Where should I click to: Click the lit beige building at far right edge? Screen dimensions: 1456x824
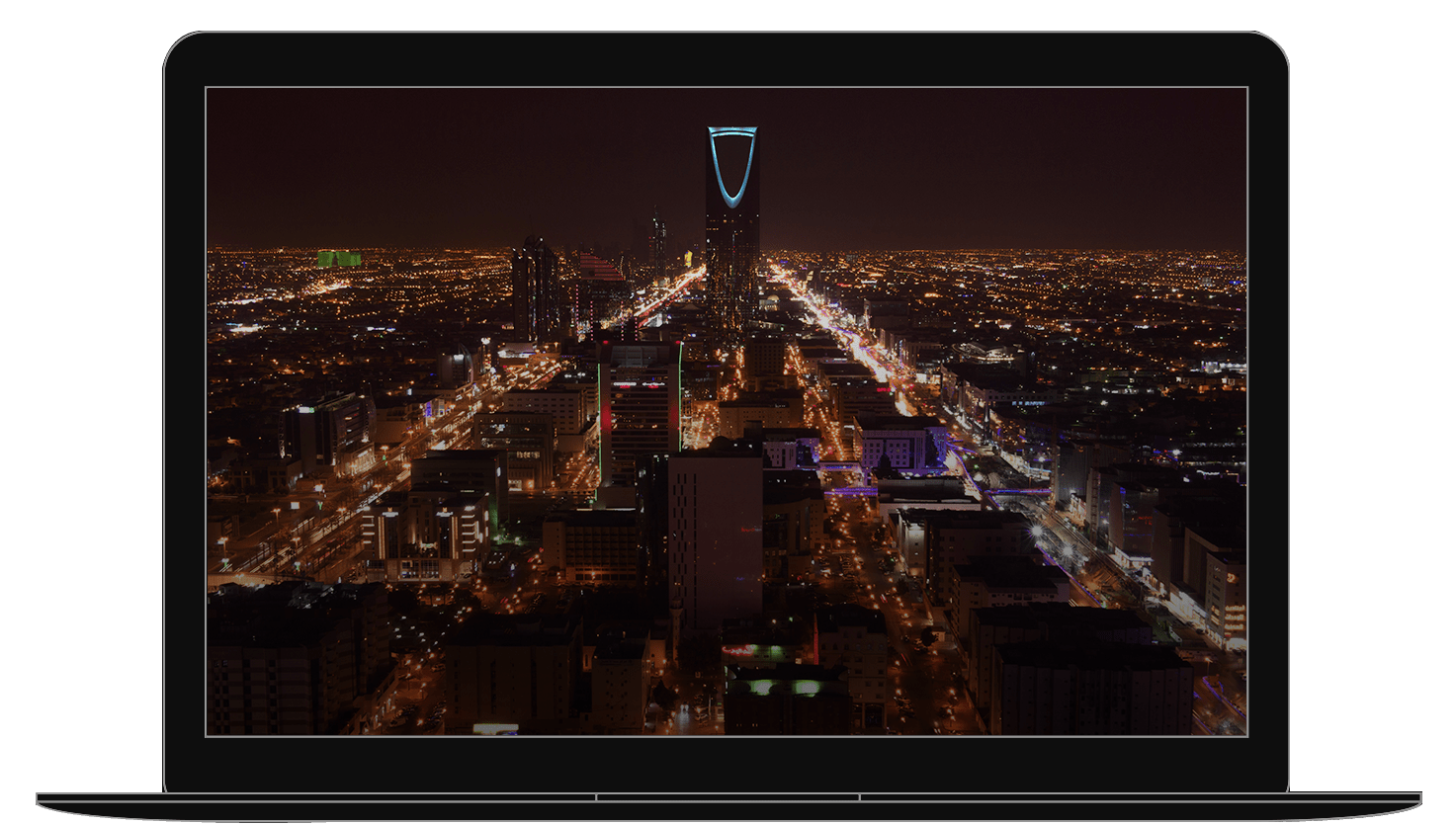point(1226,598)
